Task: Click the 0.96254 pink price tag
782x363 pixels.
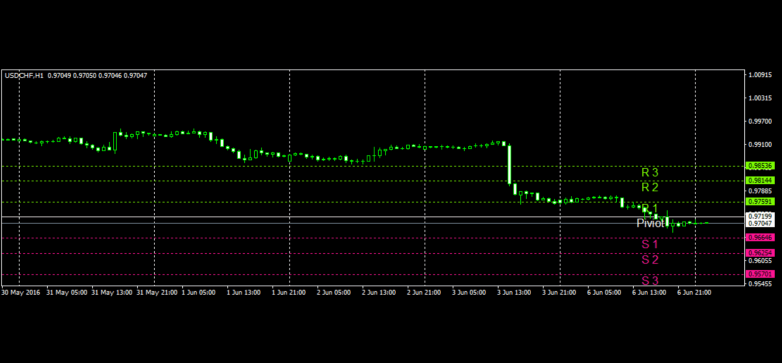Action: coord(760,253)
